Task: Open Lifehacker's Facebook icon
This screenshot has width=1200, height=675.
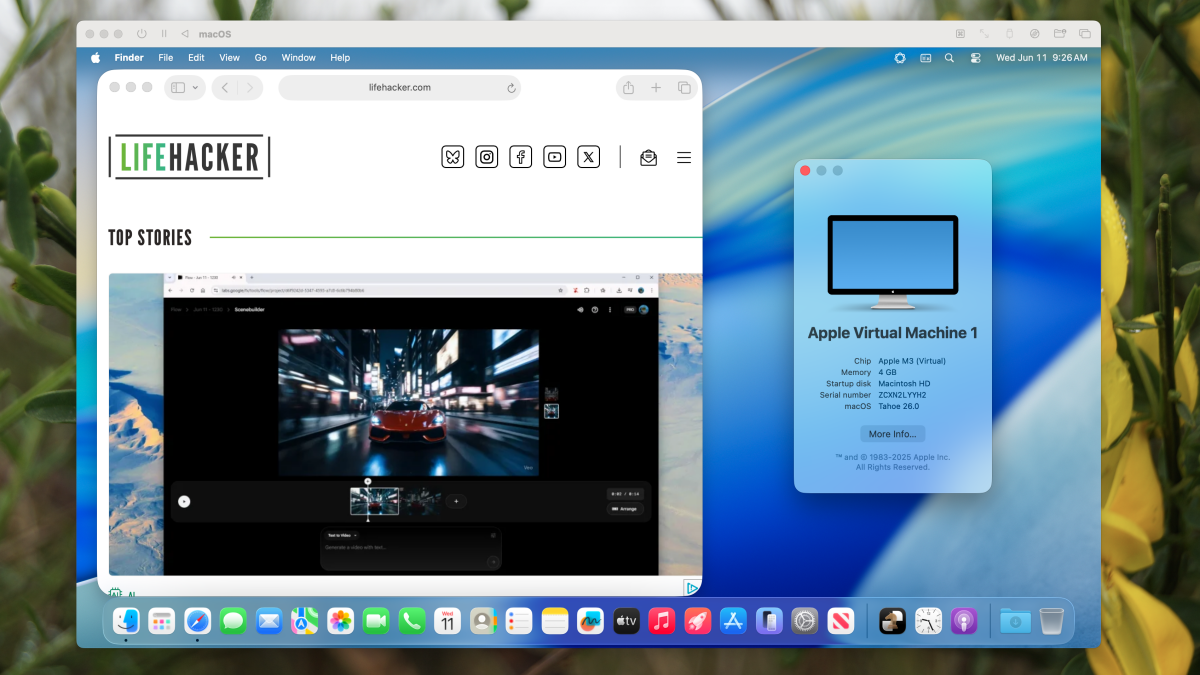Action: [x=520, y=156]
